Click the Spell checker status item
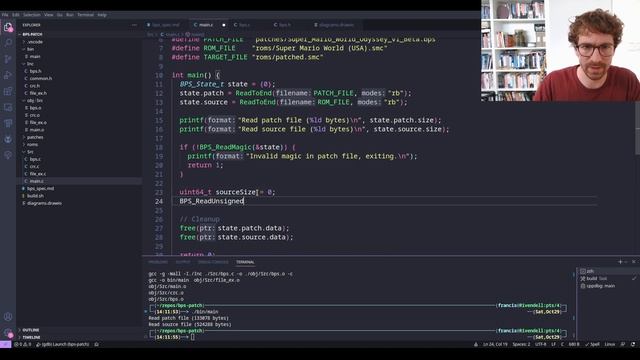 (592, 344)
